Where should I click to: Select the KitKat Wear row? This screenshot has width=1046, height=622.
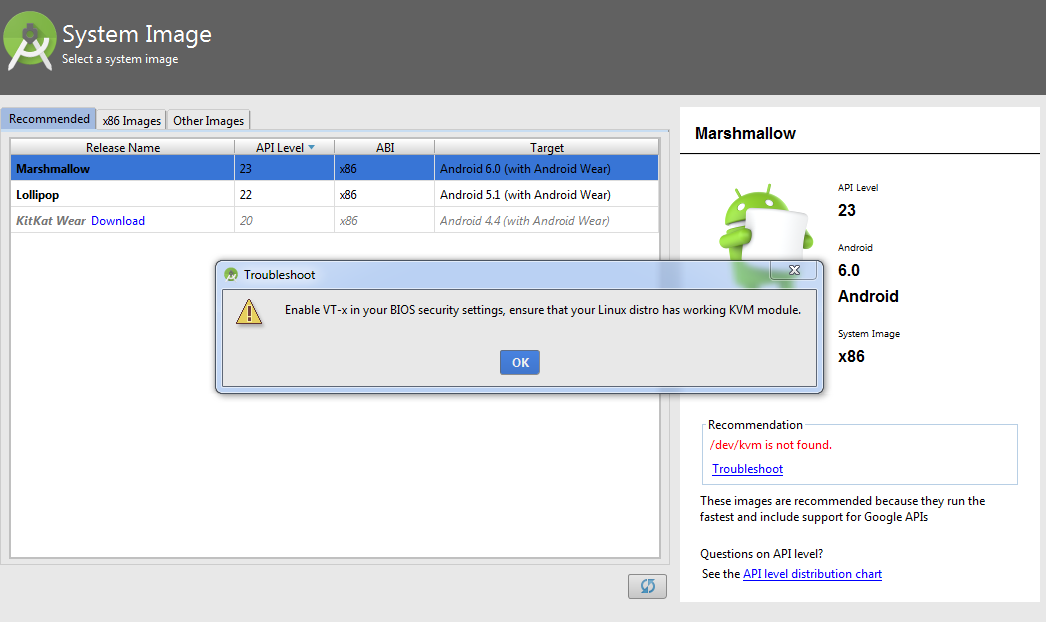click(334, 220)
